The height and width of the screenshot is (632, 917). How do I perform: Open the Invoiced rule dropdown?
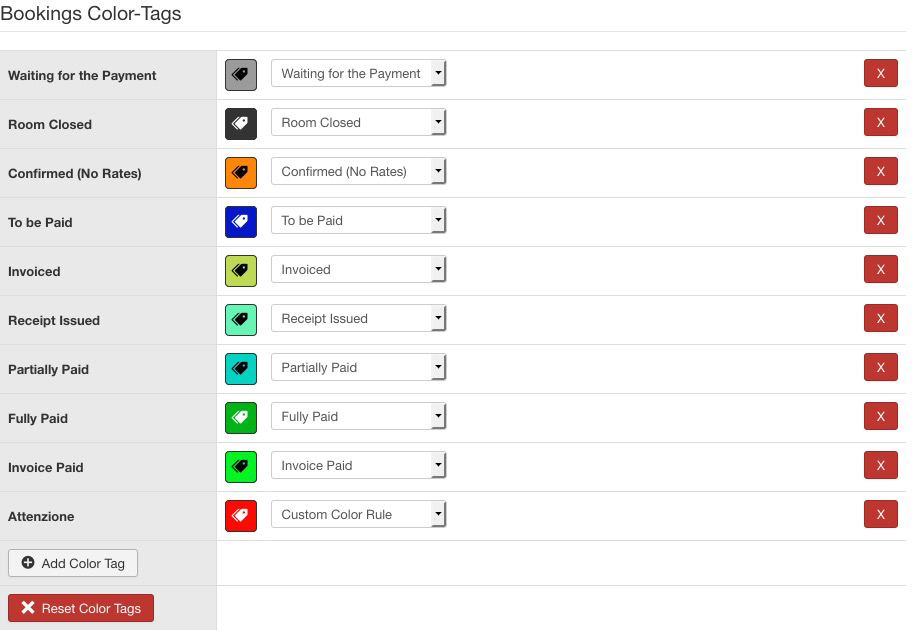coord(358,270)
